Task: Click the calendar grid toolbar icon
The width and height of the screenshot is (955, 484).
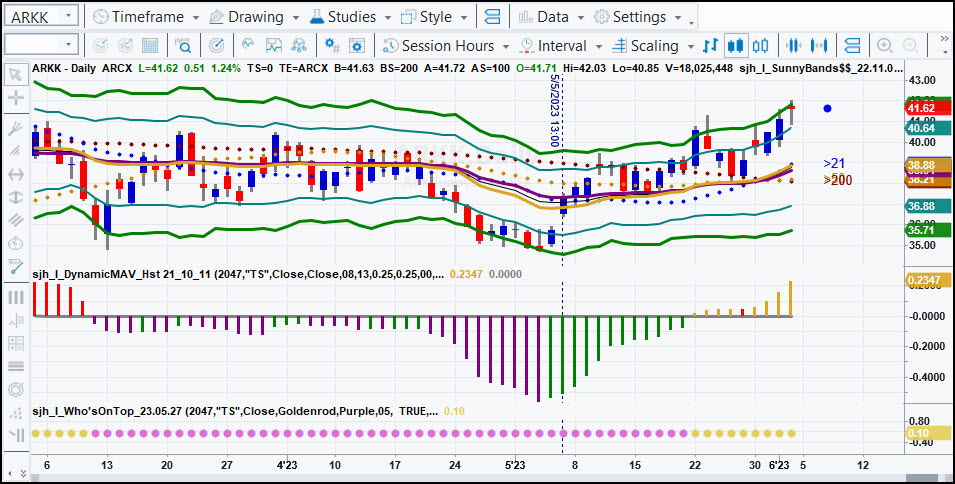Action: pyautogui.click(x=150, y=46)
